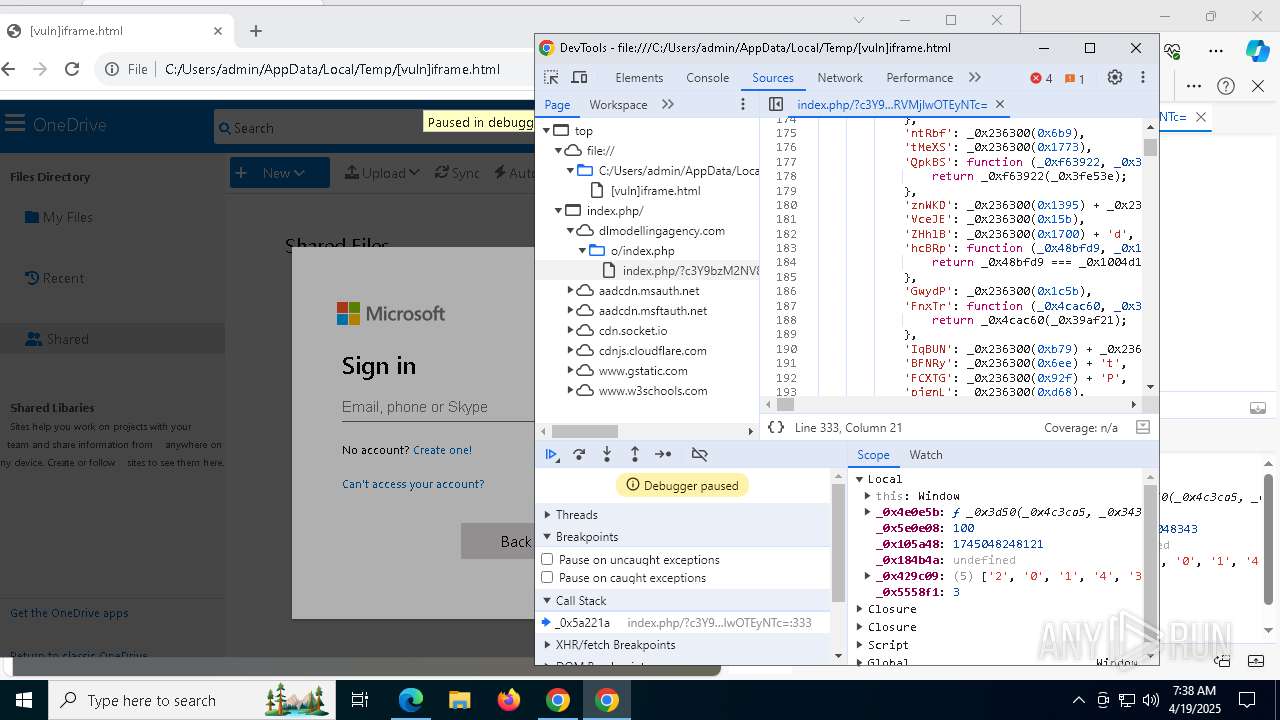1280x720 pixels.
Task: Switch to Workspace navigator tab
Action: click(618, 104)
